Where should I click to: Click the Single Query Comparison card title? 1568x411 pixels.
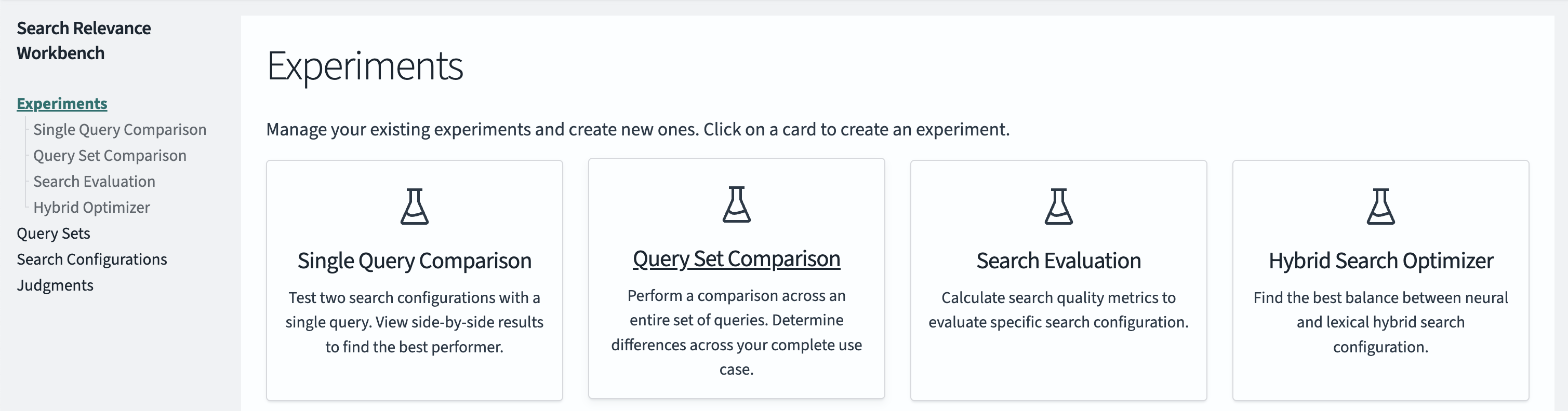(x=415, y=261)
